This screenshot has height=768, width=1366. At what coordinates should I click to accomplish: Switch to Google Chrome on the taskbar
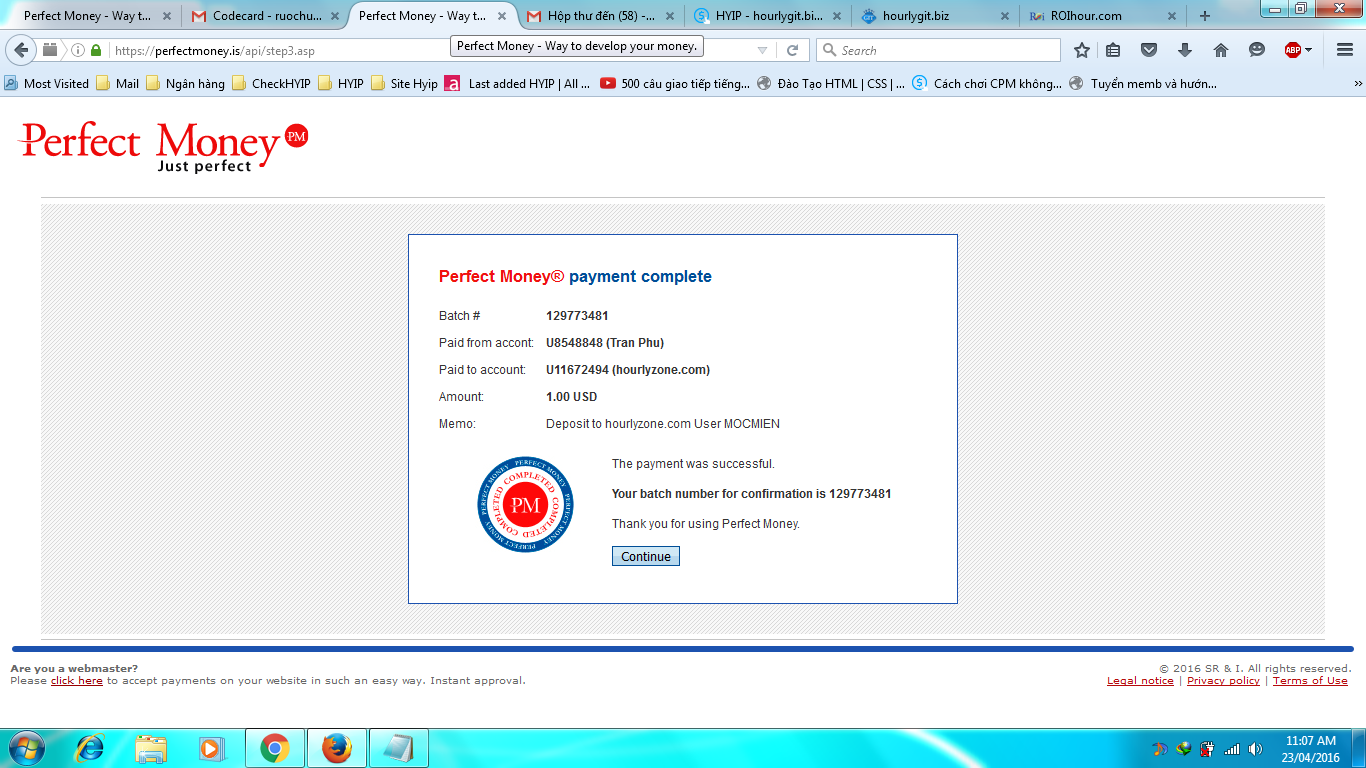[x=275, y=748]
